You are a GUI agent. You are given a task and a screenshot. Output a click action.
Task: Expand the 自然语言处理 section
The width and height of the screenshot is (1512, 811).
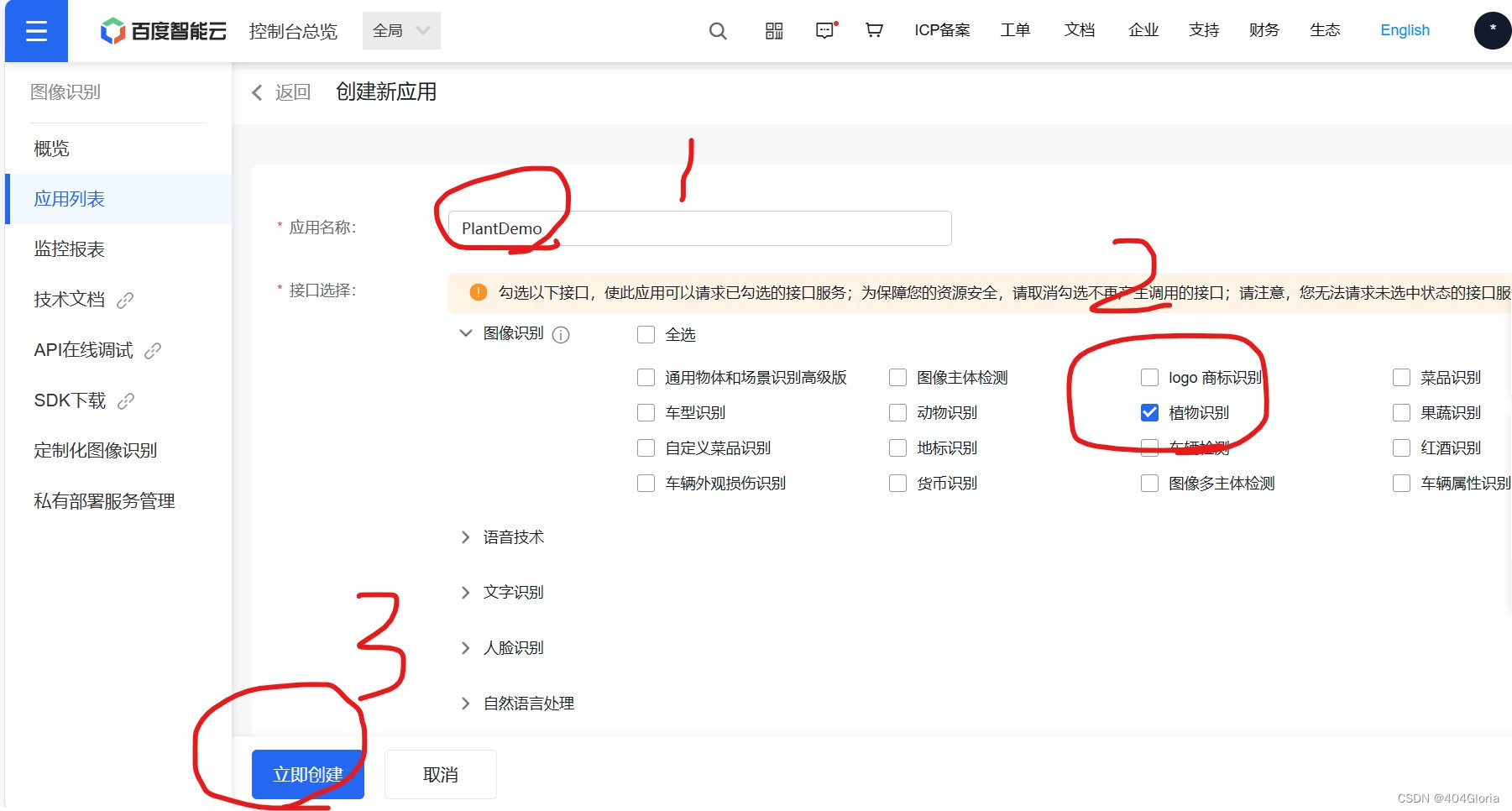[466, 704]
